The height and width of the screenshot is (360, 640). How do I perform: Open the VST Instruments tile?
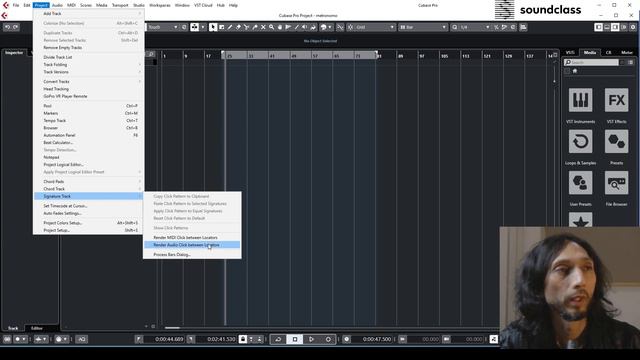click(580, 100)
